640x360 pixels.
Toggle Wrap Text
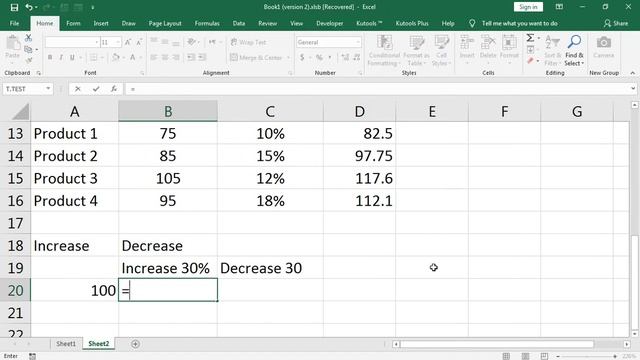[x=248, y=42]
